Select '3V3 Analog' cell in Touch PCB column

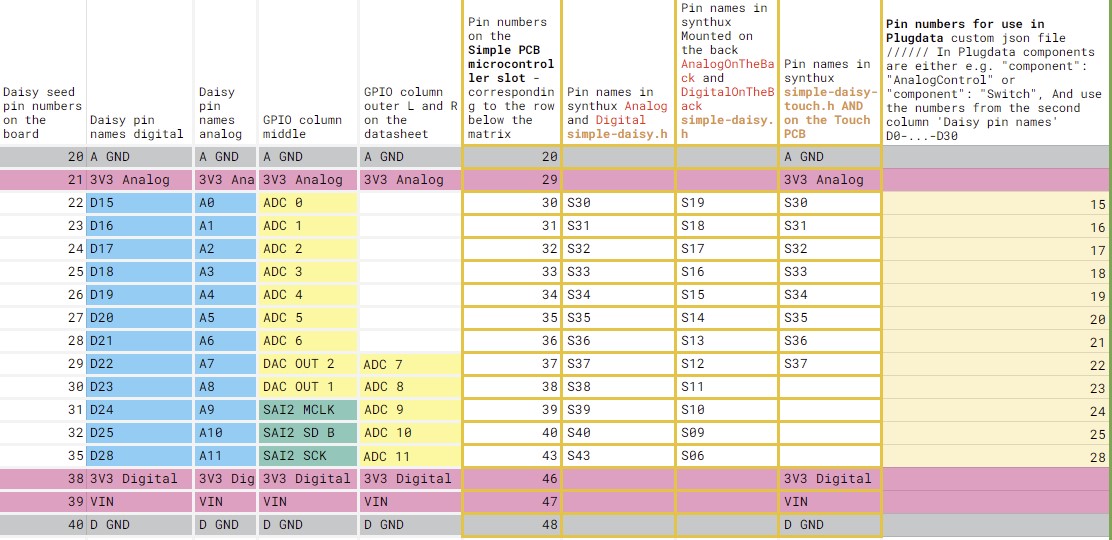[x=830, y=180]
